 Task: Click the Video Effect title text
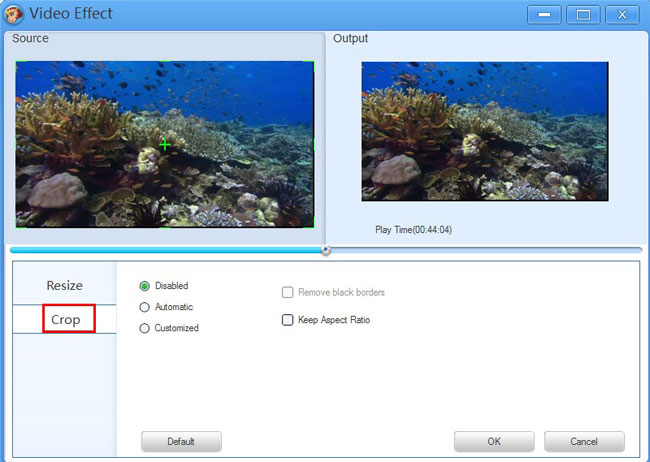point(71,14)
